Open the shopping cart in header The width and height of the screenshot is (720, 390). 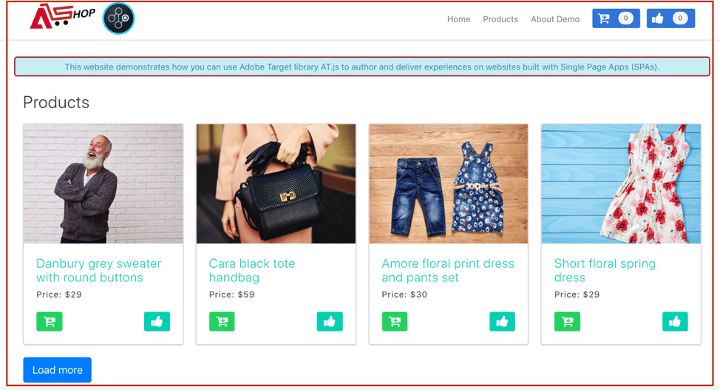(616, 18)
